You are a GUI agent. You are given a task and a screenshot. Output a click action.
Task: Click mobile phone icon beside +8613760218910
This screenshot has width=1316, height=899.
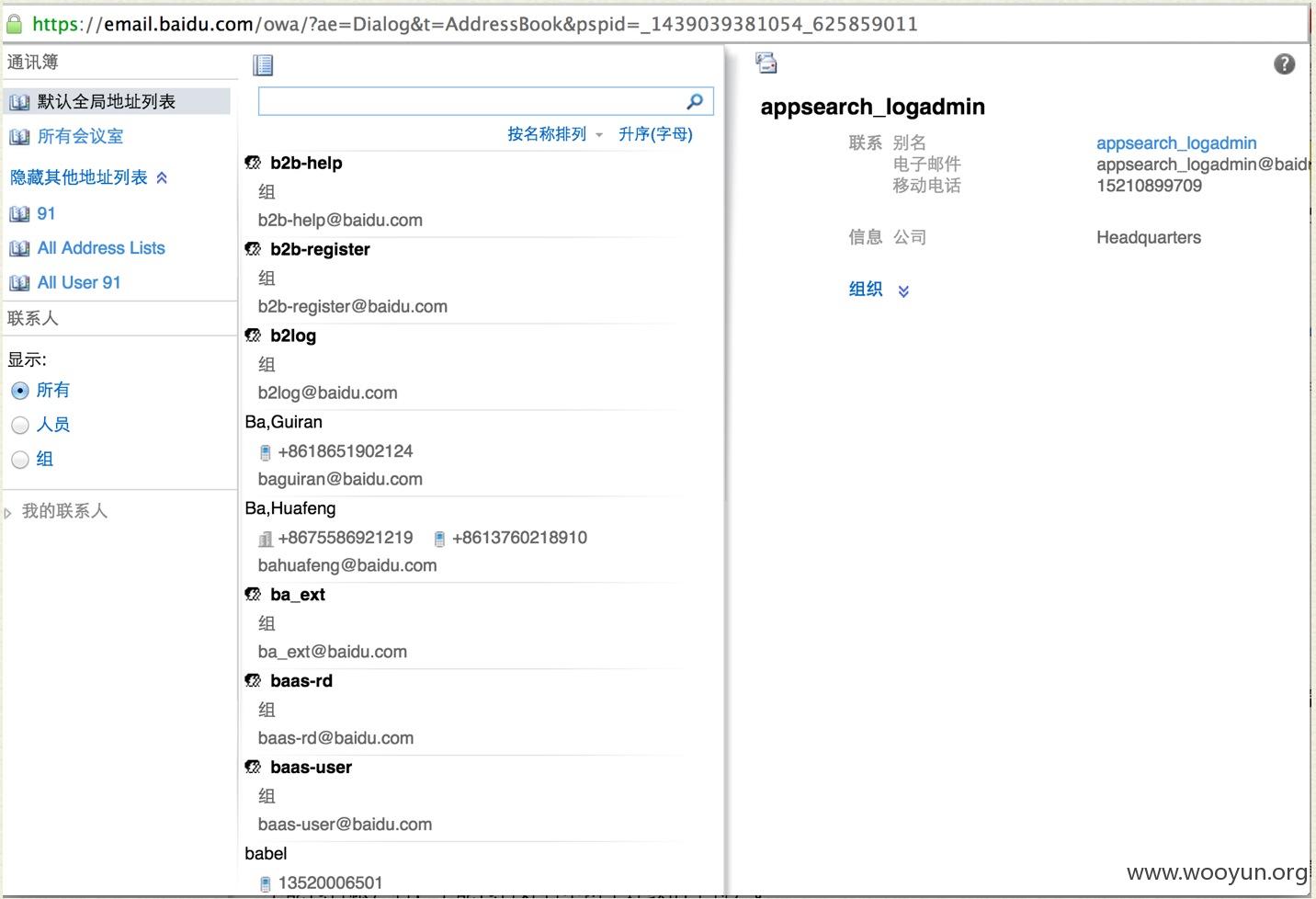click(x=439, y=539)
